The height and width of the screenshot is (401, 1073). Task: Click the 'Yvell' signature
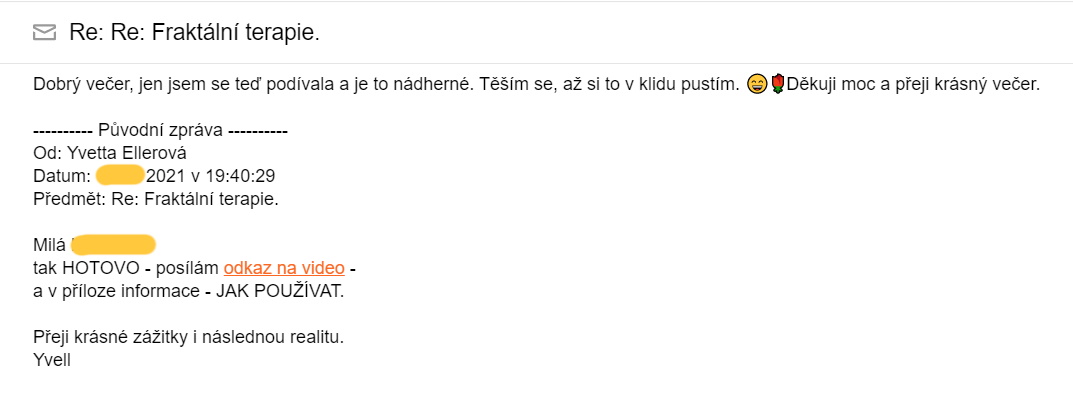(52, 359)
